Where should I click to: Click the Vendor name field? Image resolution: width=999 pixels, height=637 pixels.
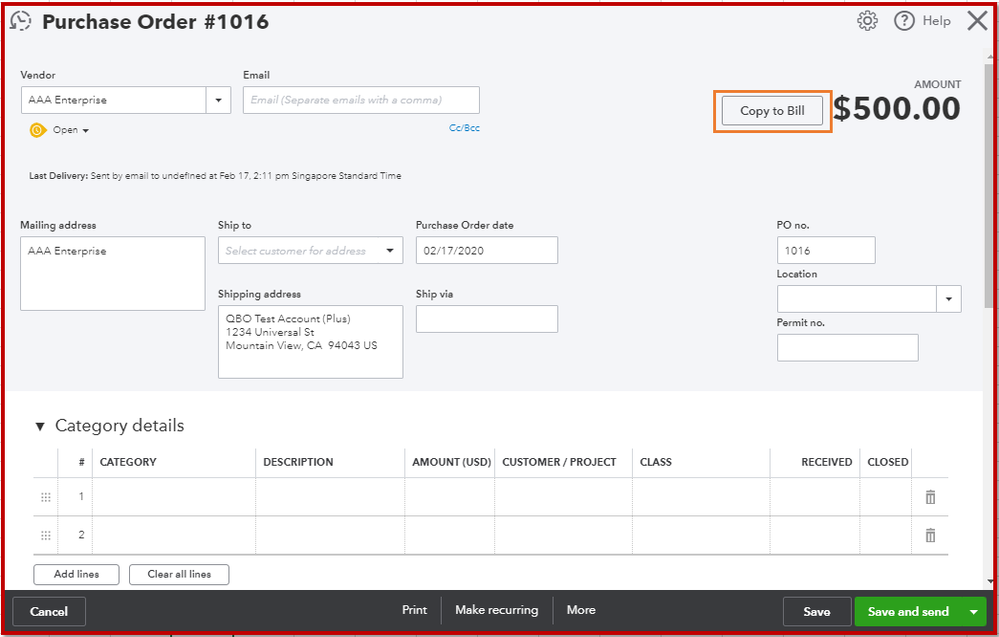[x=113, y=100]
